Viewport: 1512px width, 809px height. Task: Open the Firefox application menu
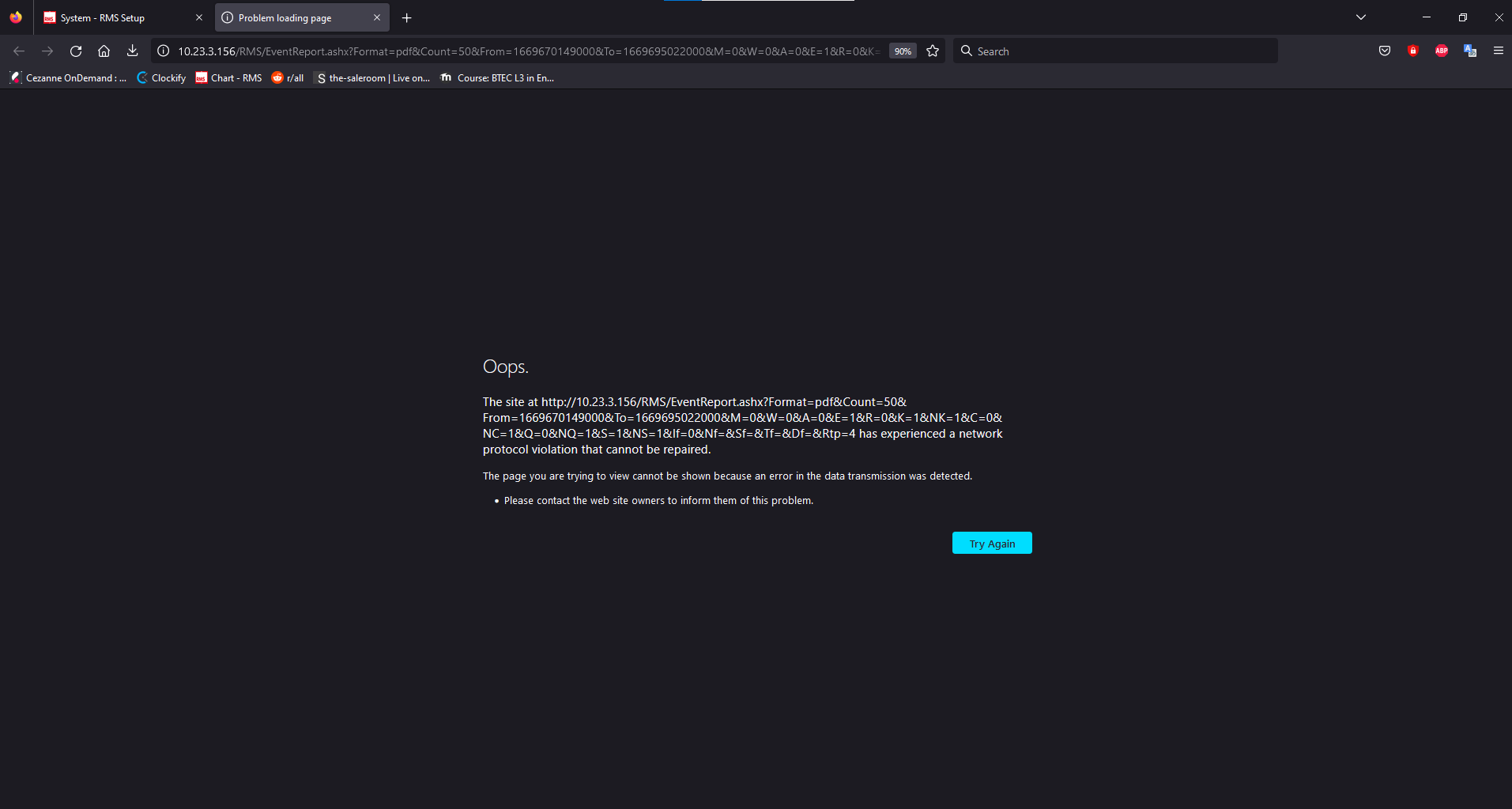pos(1498,51)
